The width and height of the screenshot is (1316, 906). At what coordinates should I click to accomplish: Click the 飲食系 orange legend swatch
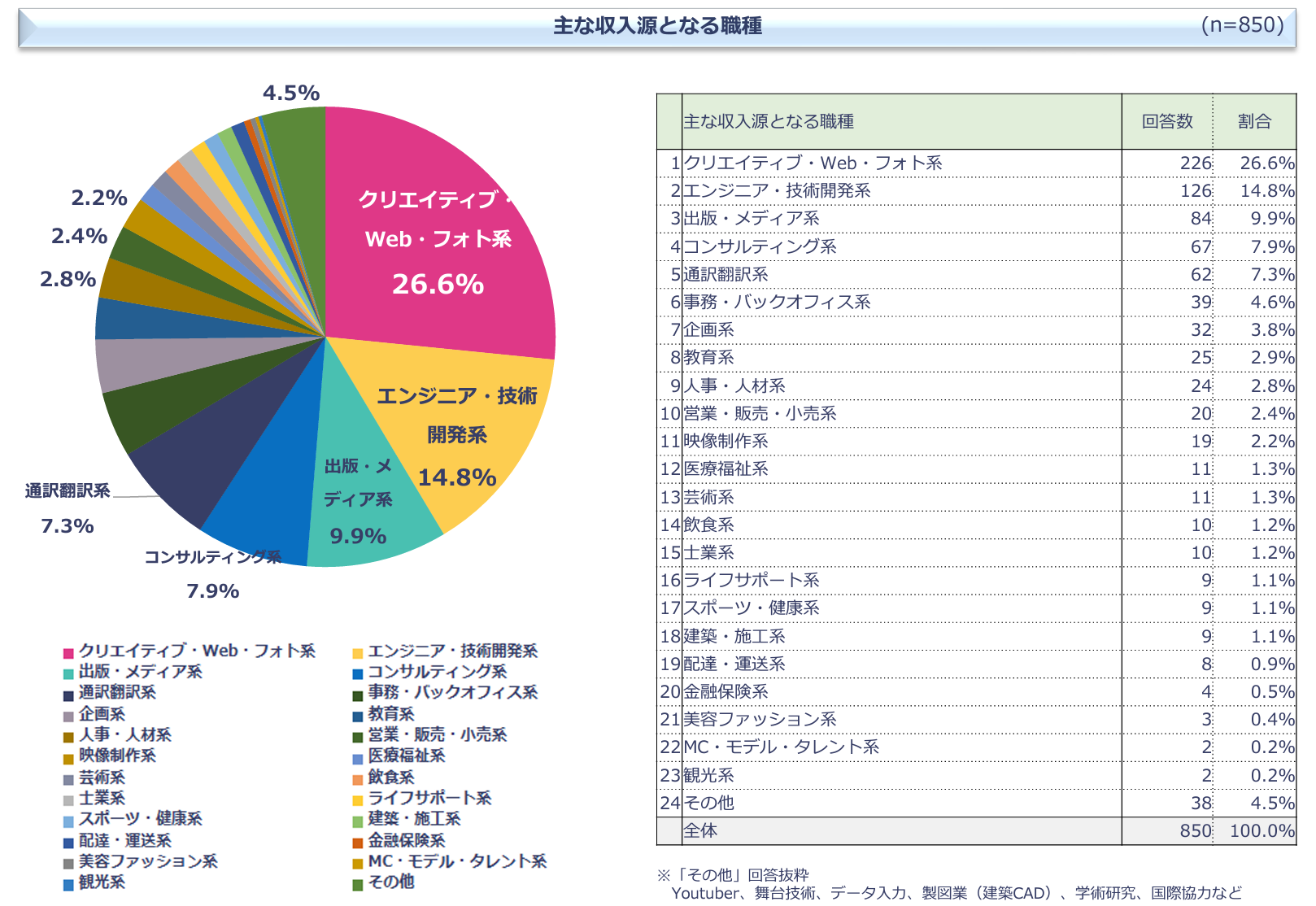[x=357, y=780]
